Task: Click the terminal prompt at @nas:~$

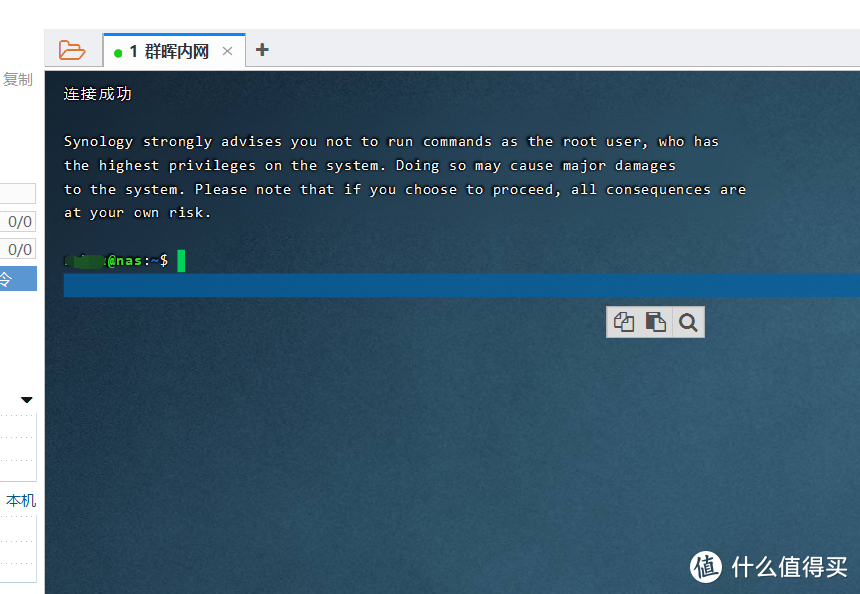Action: point(116,261)
